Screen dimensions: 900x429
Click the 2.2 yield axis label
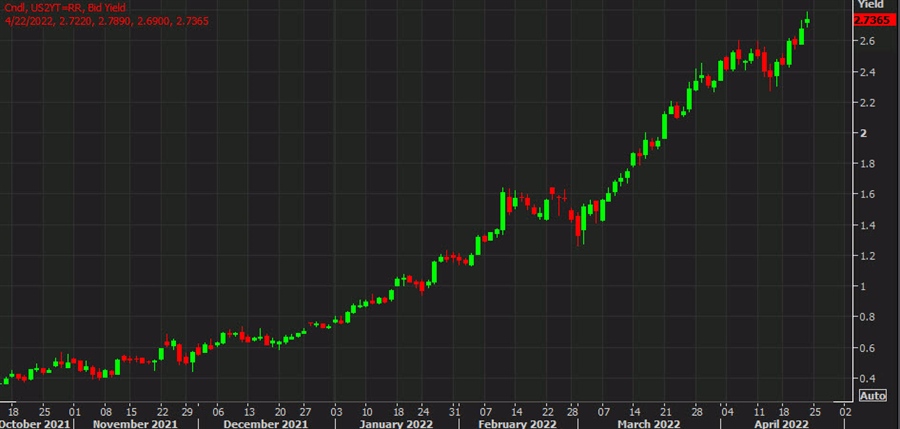click(867, 102)
